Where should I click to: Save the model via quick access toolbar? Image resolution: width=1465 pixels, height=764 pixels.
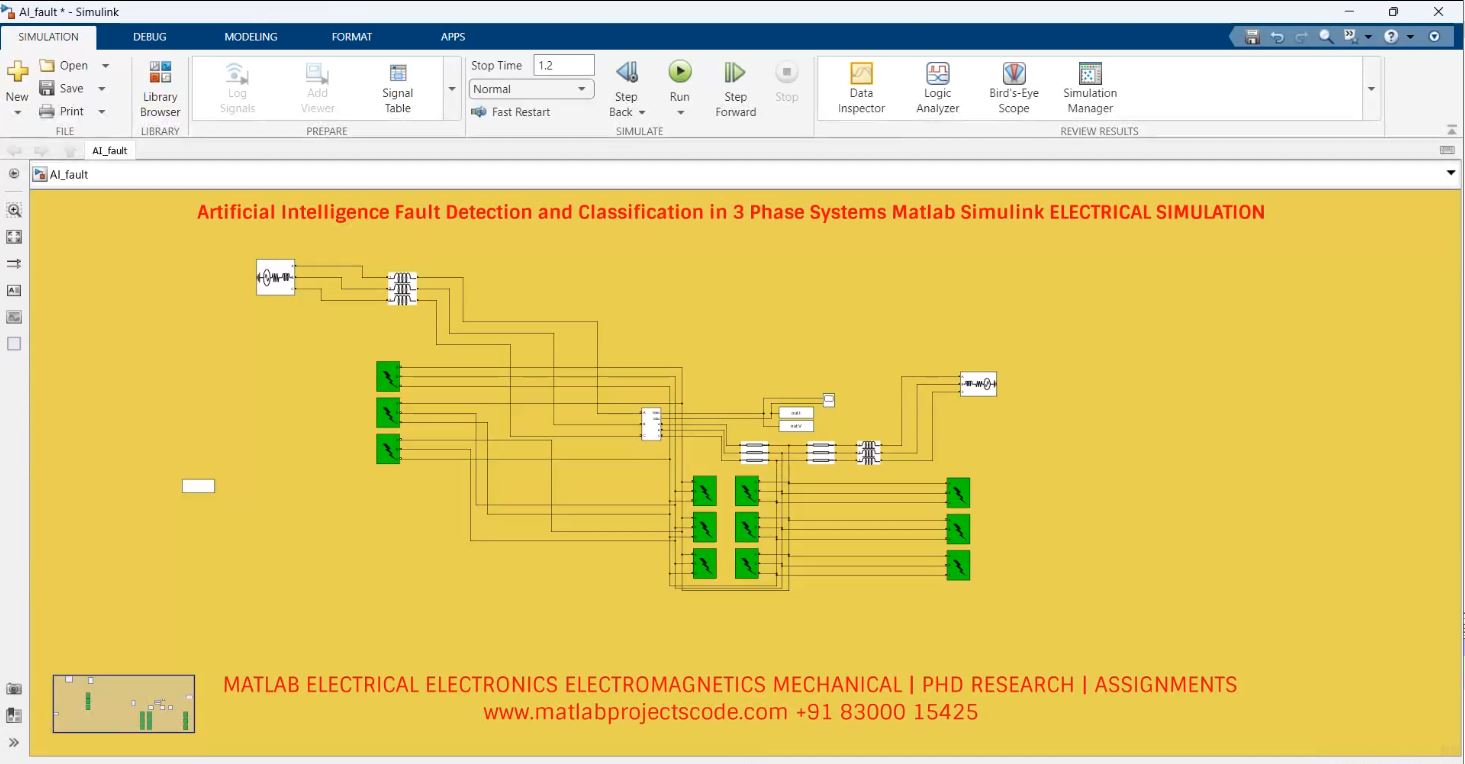click(x=1251, y=35)
